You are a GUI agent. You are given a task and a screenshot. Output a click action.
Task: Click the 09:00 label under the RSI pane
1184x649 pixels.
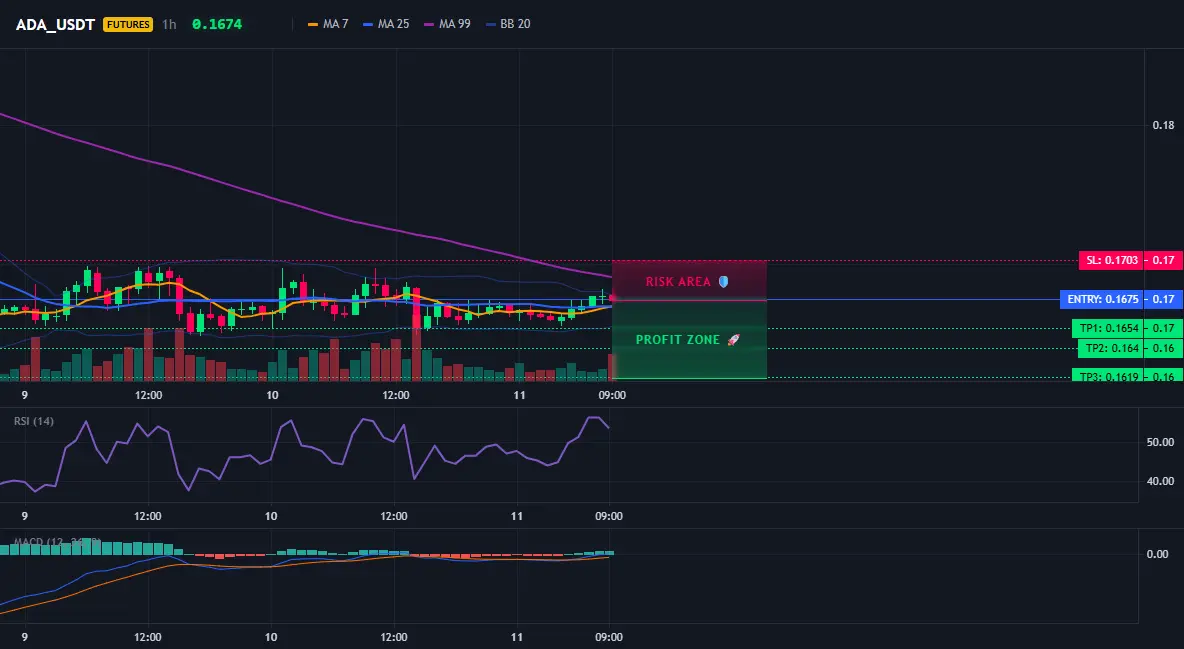click(609, 516)
